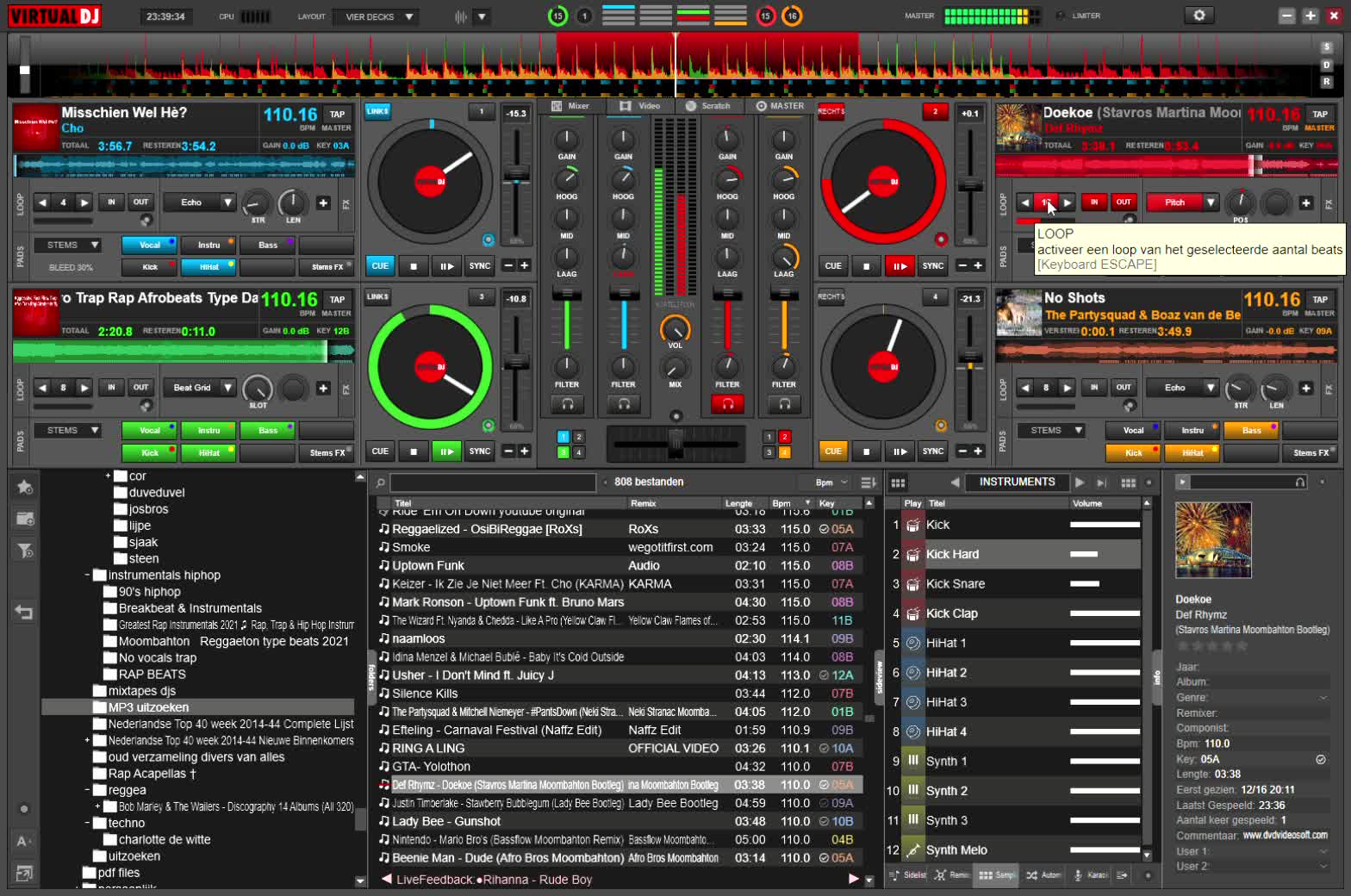Open the waveform display options icon

482,16
